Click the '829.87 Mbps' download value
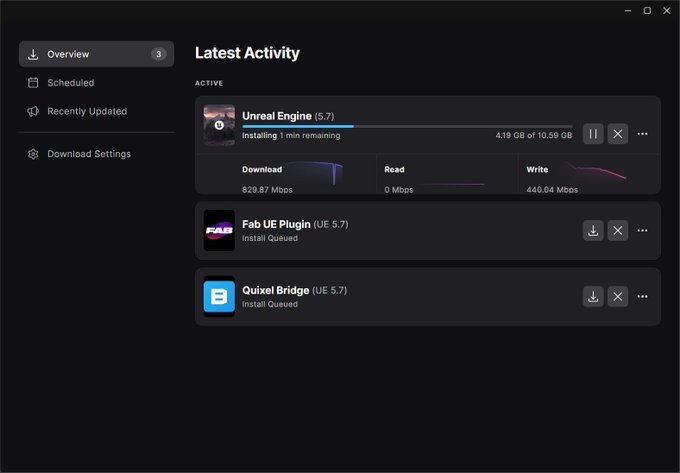The image size is (680, 473). (267, 189)
